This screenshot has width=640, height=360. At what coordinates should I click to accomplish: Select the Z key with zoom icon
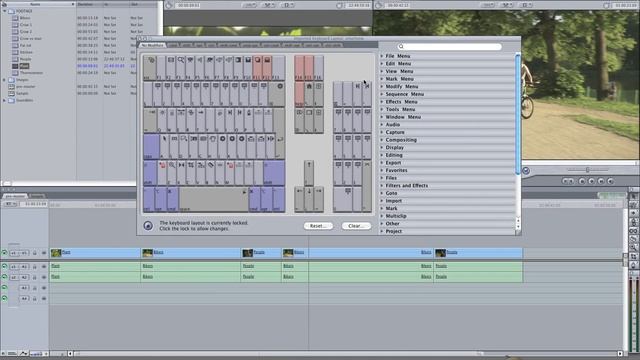(172, 173)
